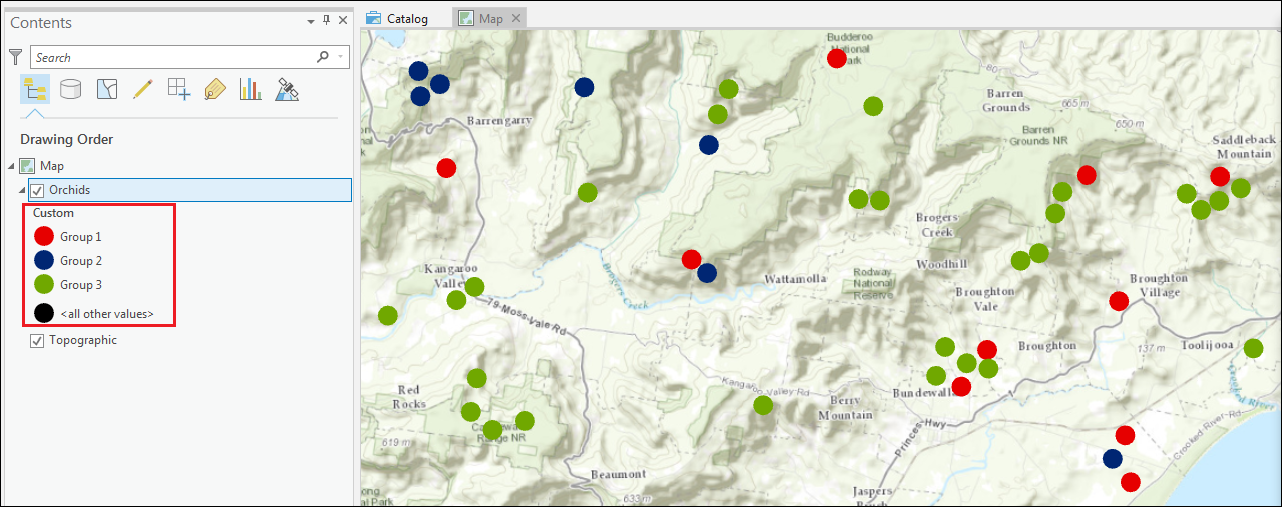Select List By Drawing Order icon
1282x507 pixels.
coord(34,89)
